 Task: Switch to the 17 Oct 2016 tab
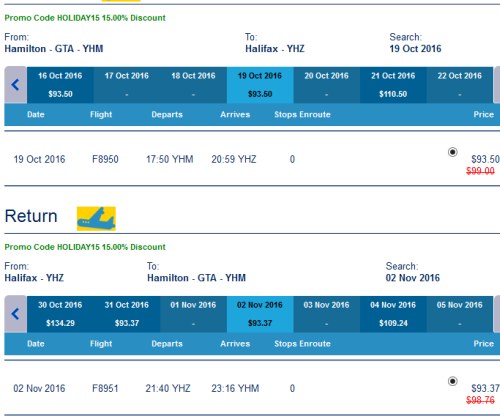(127, 85)
